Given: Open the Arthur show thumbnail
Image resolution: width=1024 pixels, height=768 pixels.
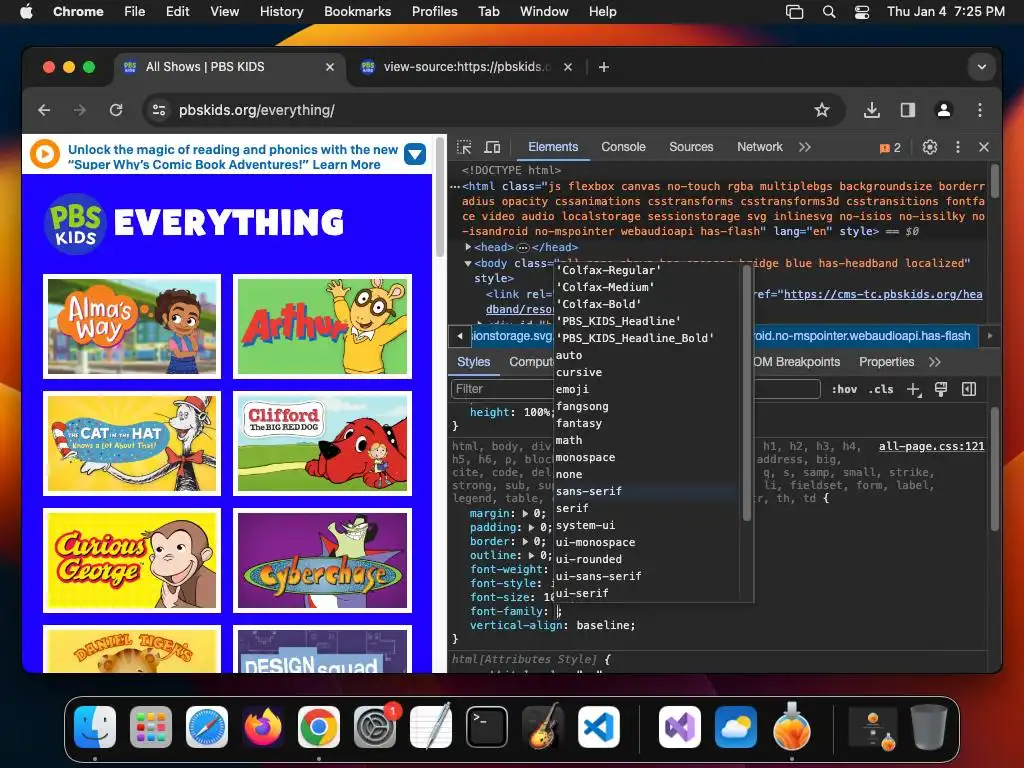Looking at the screenshot, I should click(x=323, y=327).
